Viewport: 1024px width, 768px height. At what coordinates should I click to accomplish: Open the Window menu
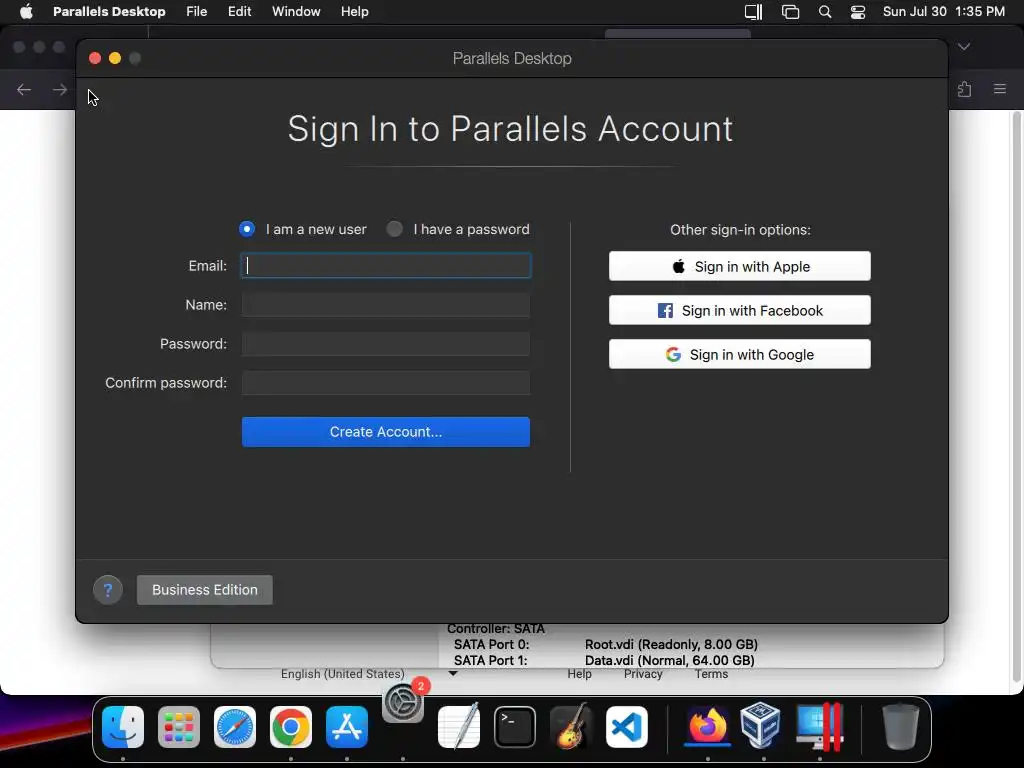(296, 12)
